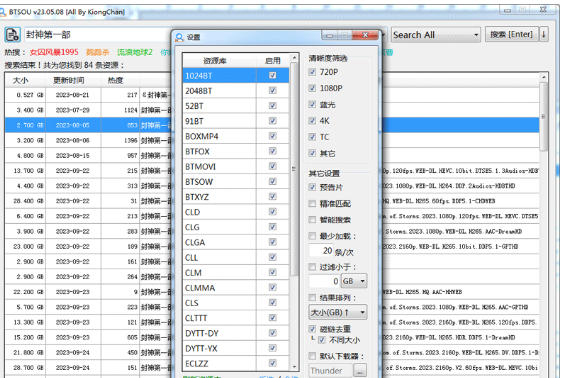Viewport: 563px width, 378px height.
Task: Toggle the 1024BT source checkbox
Action: (x=273, y=75)
